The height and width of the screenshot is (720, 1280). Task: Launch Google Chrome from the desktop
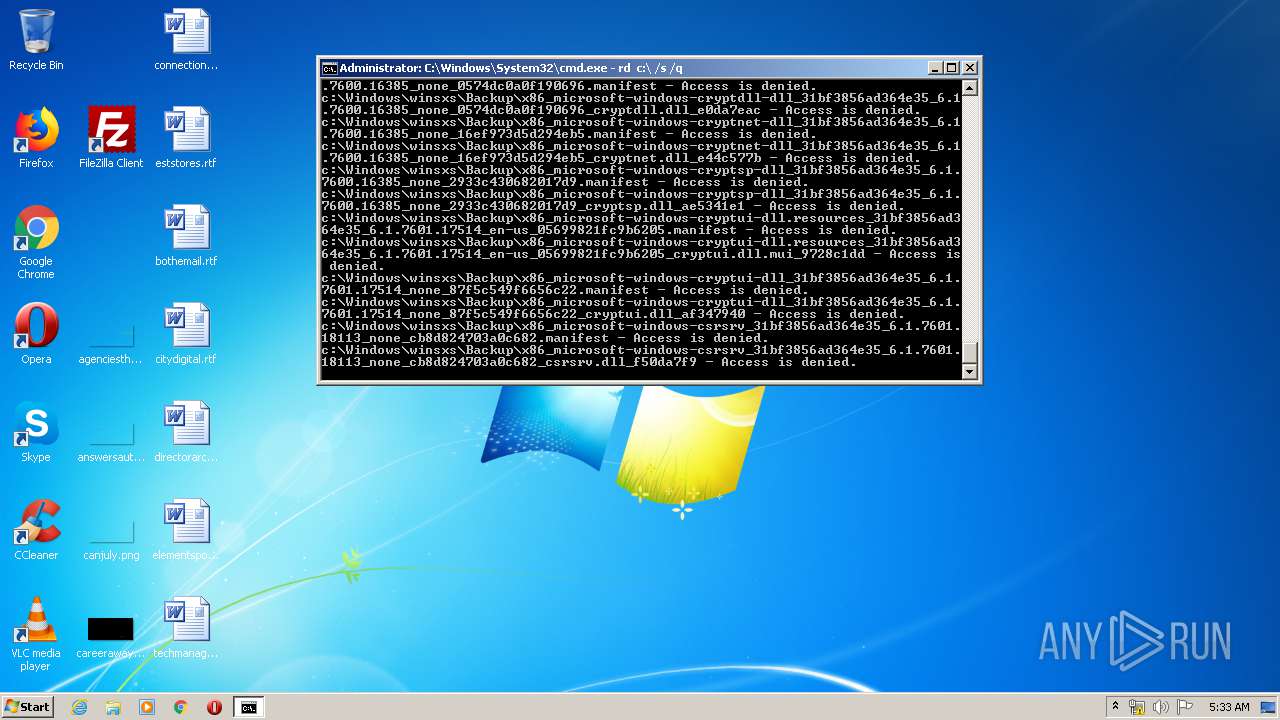tap(36, 242)
